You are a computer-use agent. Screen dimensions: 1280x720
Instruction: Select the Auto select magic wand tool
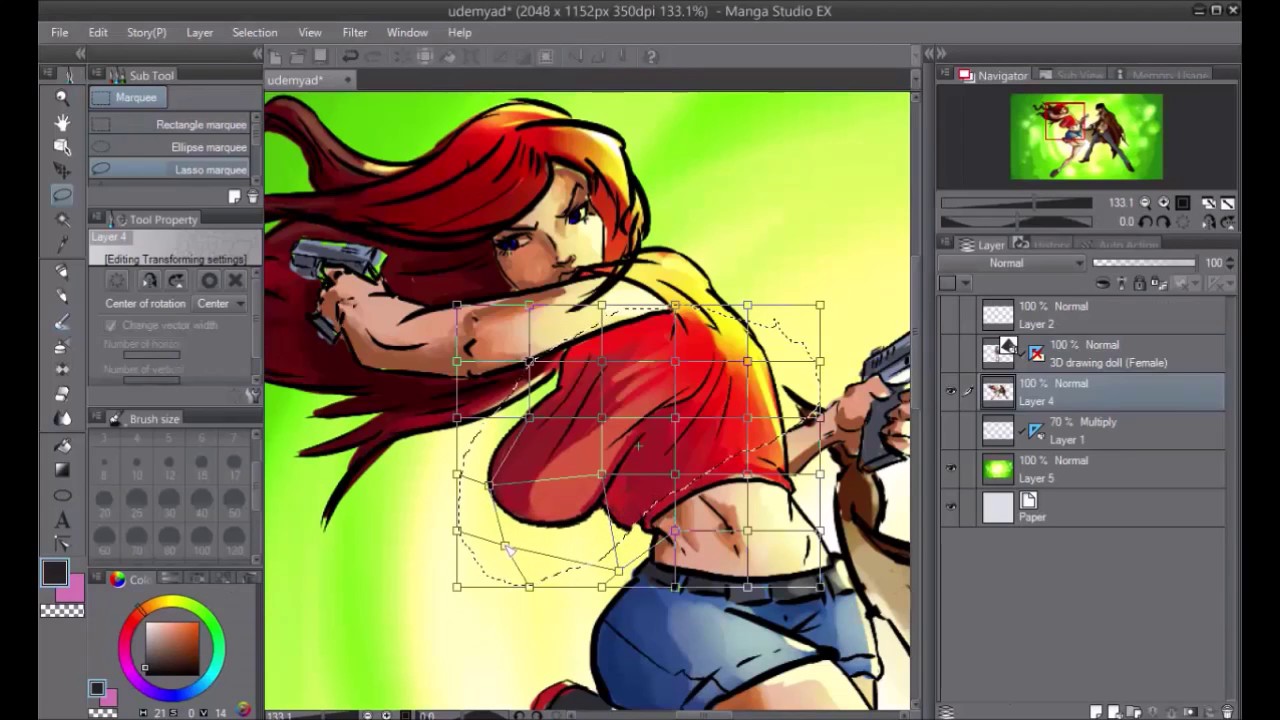pos(62,220)
